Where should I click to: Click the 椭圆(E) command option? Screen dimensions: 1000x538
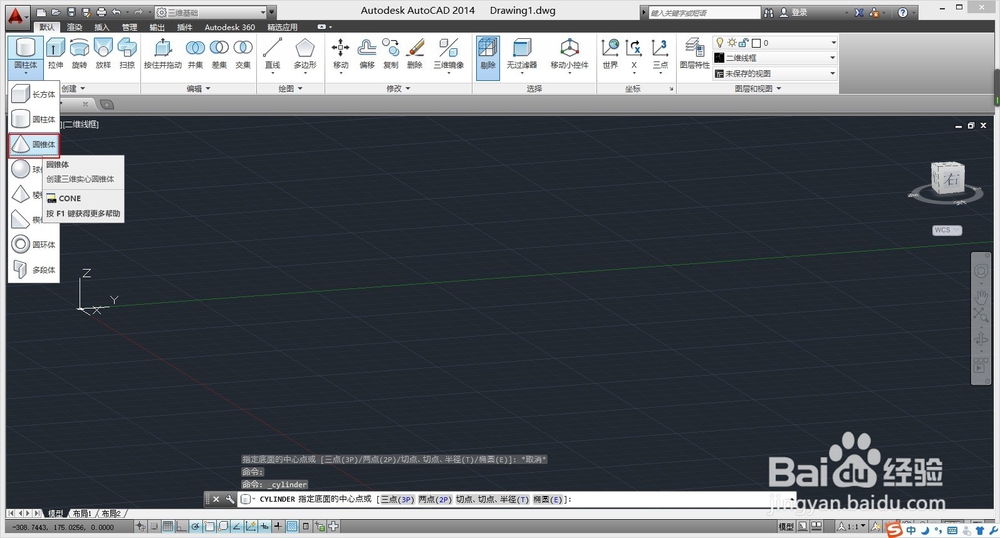[x=548, y=500]
